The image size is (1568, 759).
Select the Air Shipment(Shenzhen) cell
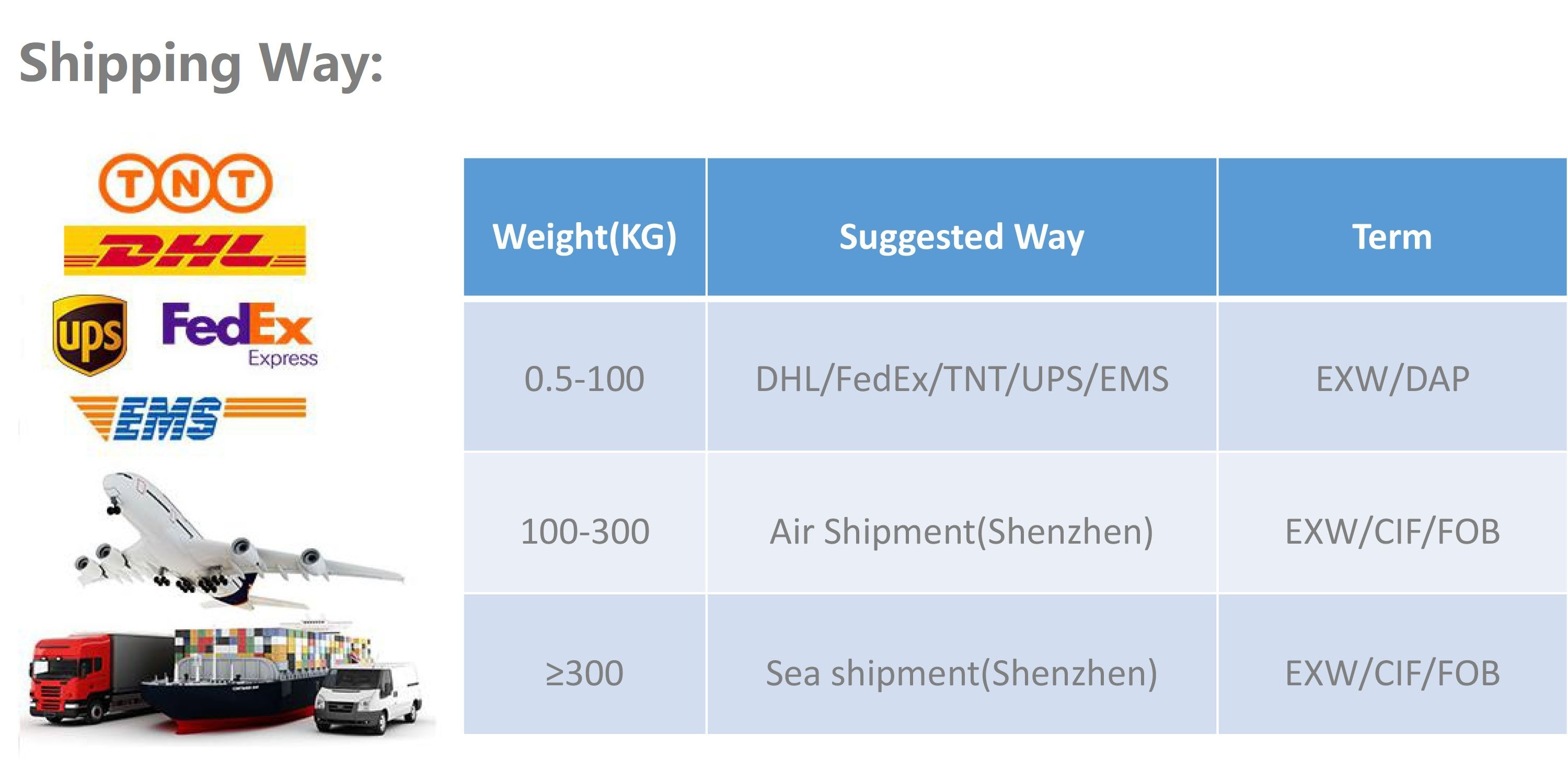coord(962,531)
